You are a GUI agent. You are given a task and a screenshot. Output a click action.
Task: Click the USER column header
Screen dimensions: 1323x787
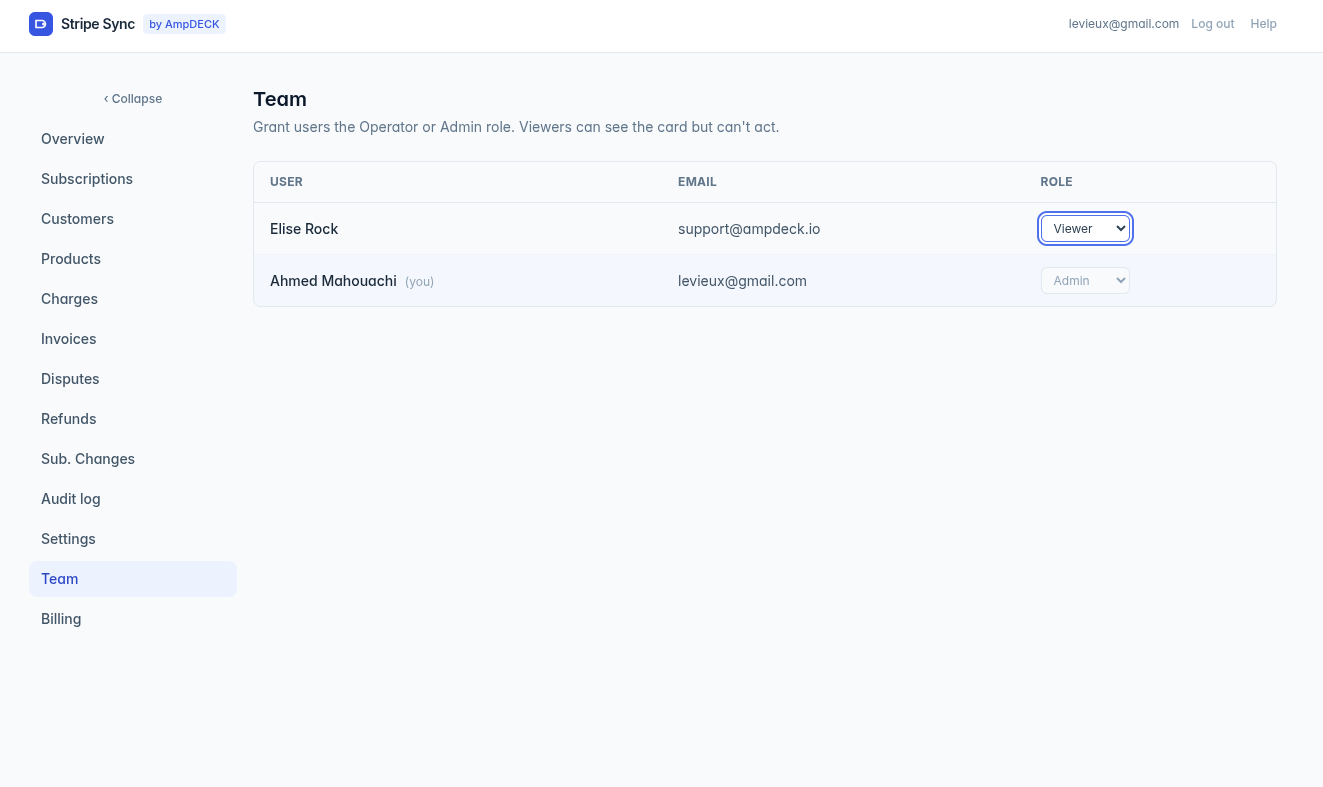(286, 182)
